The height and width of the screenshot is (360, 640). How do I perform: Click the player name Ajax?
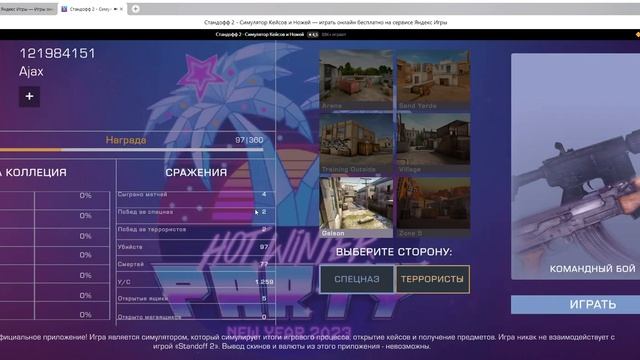point(31,71)
